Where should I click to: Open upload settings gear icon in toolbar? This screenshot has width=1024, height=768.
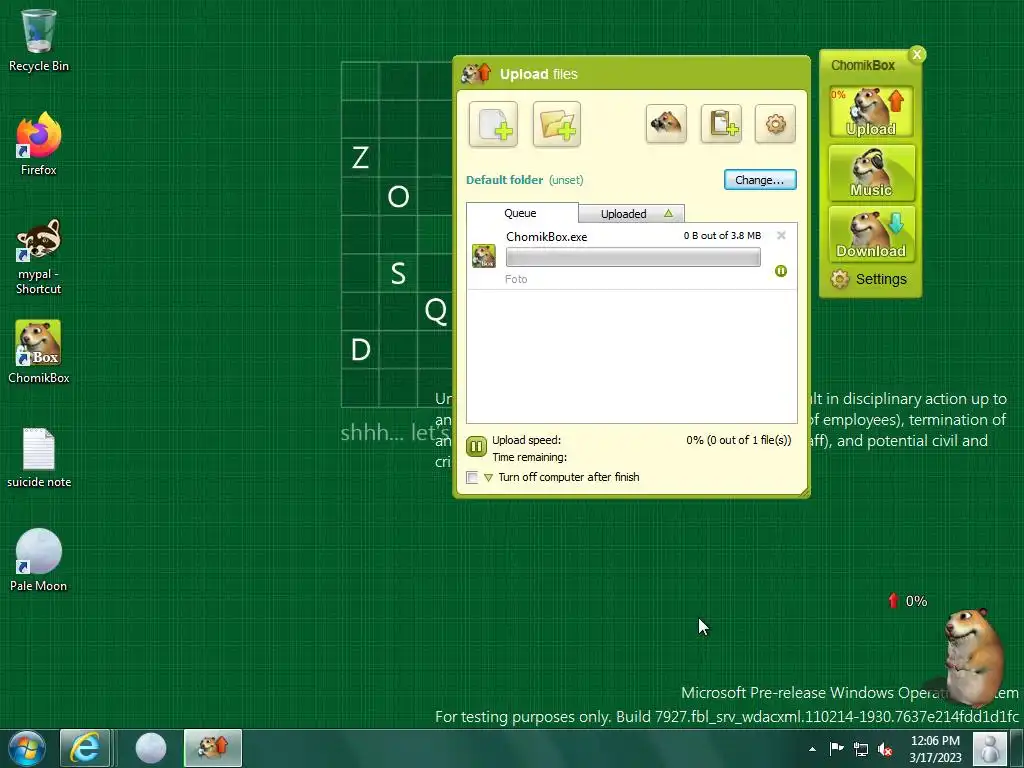[x=775, y=123]
